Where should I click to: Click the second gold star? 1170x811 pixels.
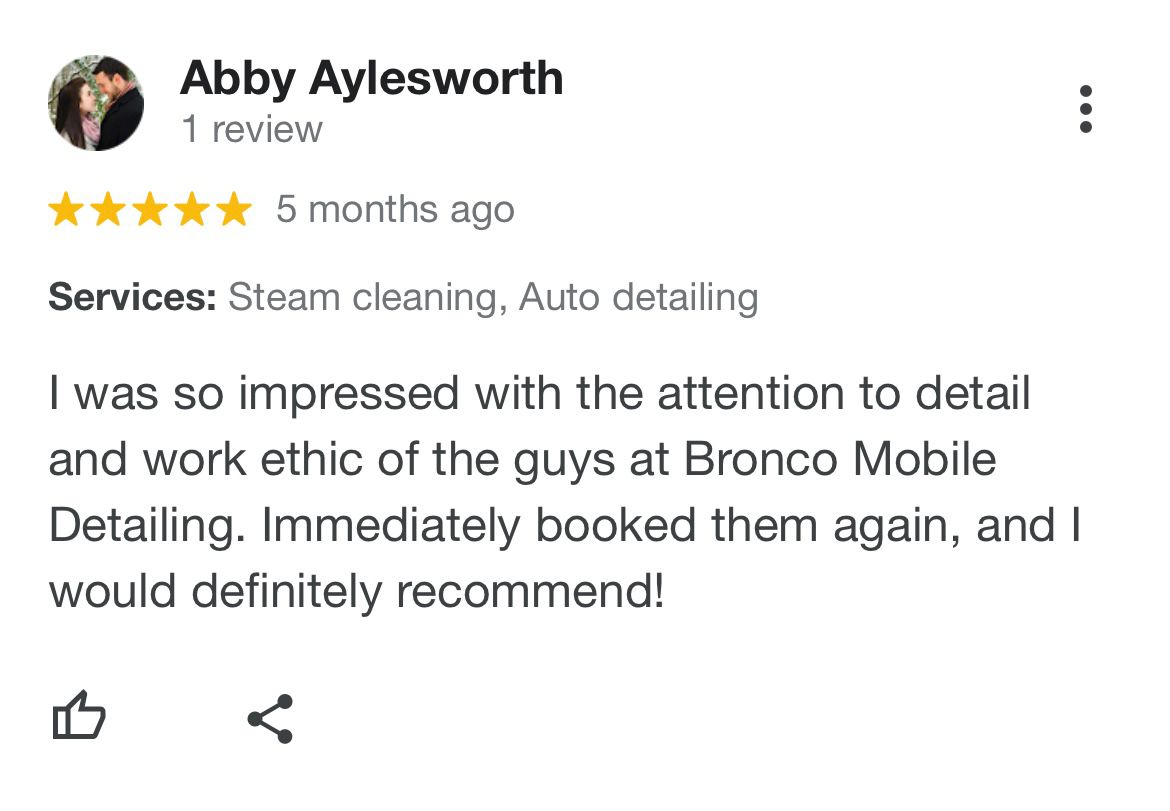click(x=108, y=210)
